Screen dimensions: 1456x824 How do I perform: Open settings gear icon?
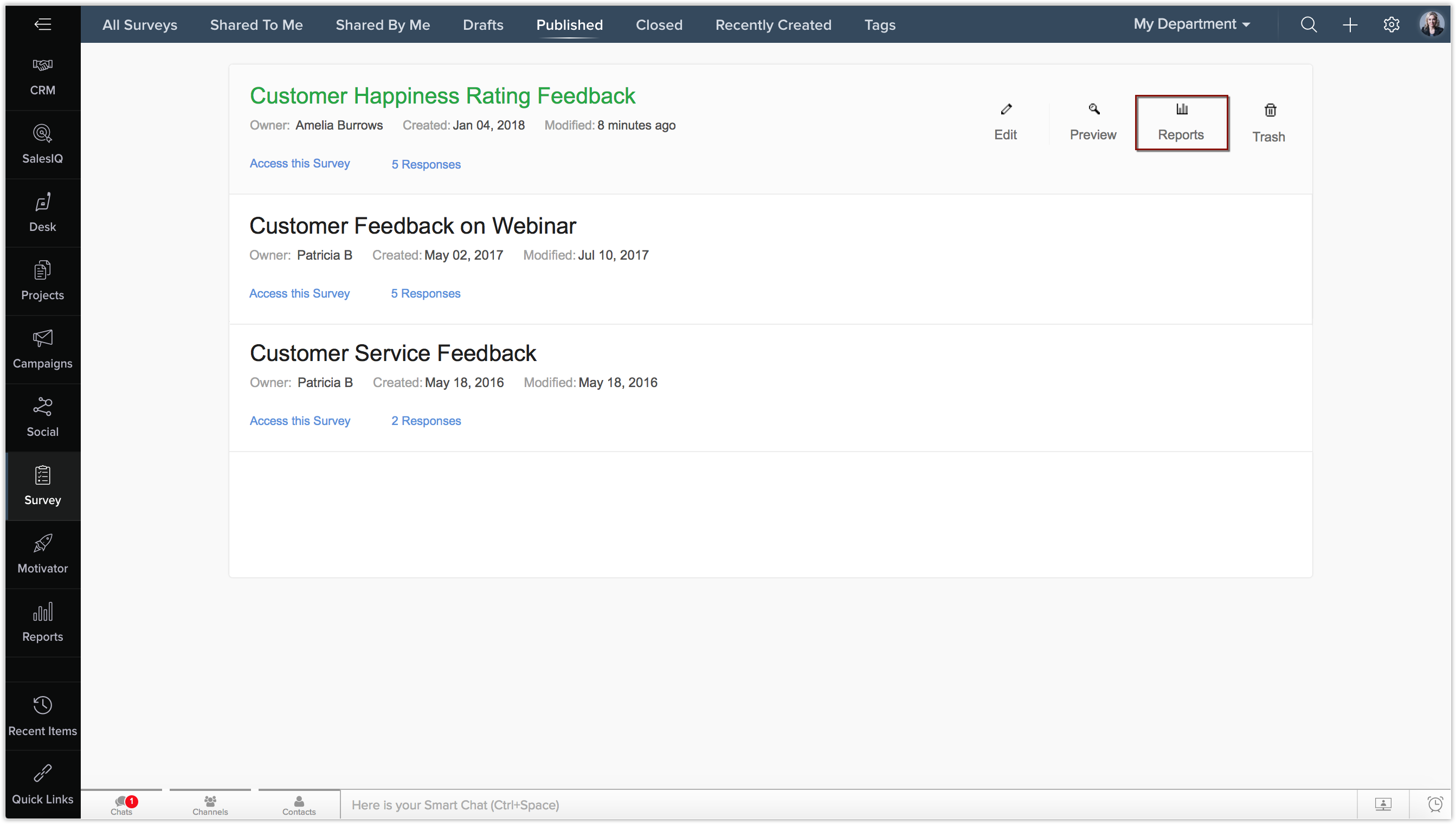tap(1391, 24)
